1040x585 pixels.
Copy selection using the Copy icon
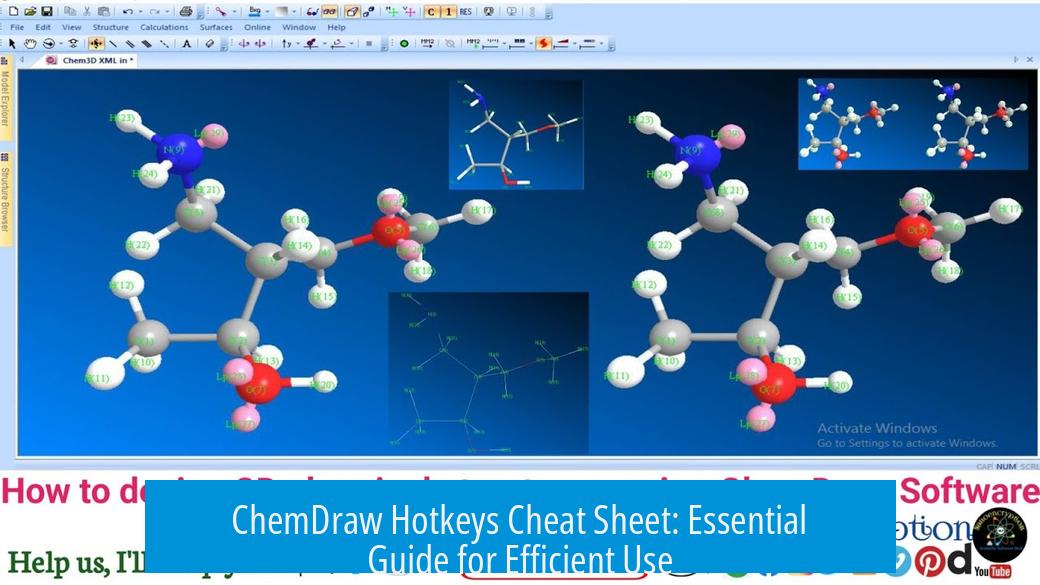tap(70, 11)
